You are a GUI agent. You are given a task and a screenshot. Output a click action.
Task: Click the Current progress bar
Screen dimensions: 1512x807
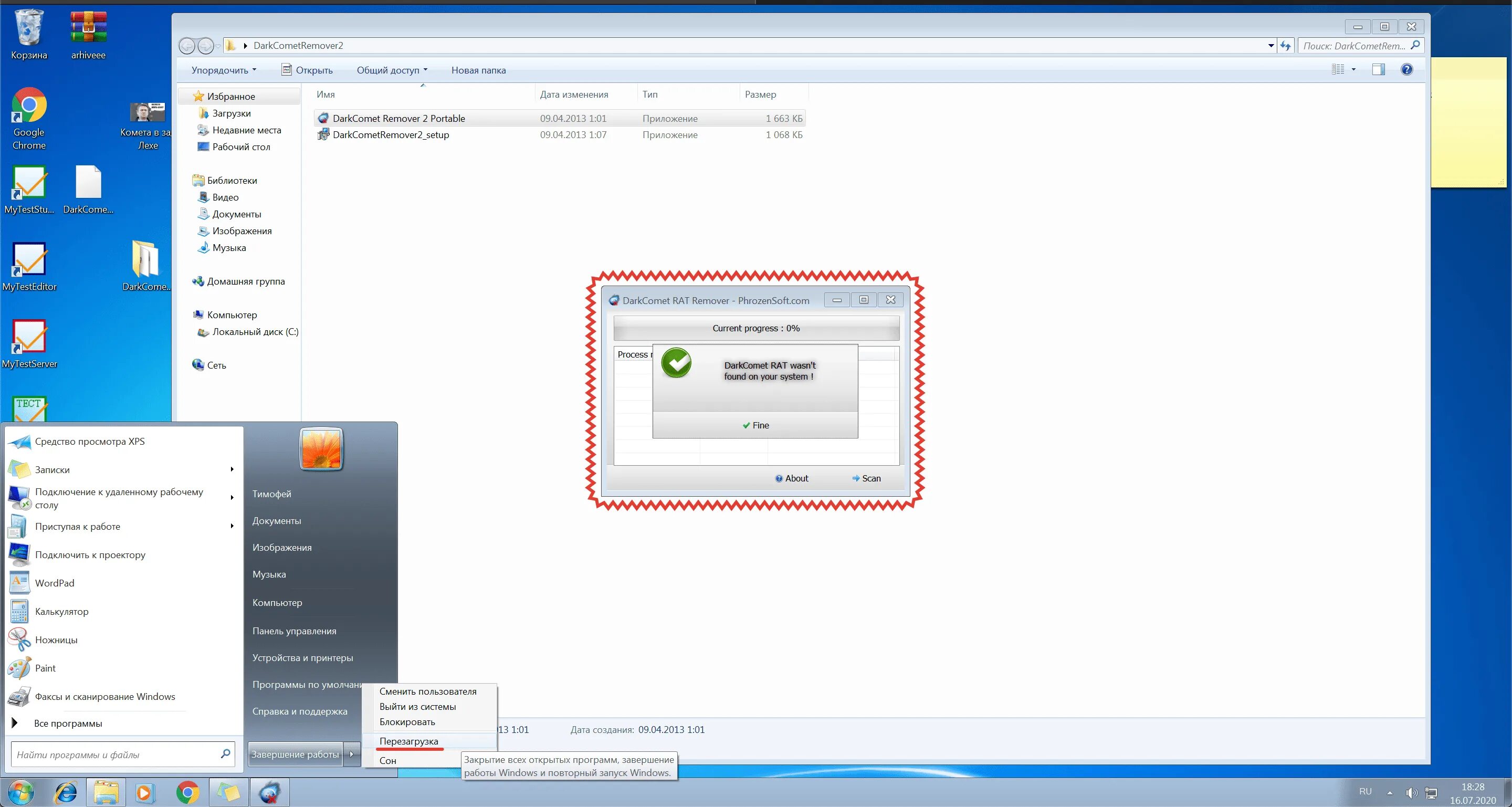pyautogui.click(x=755, y=328)
